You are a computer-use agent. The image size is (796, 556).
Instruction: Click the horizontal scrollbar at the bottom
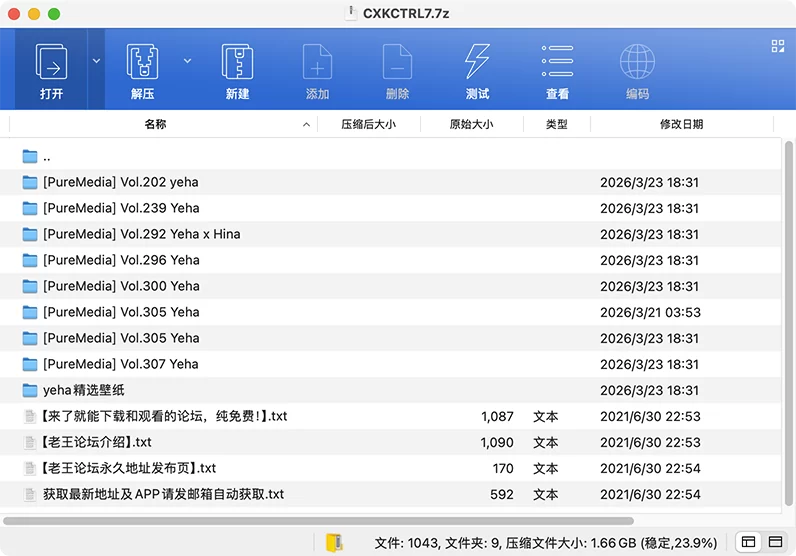click(318, 520)
